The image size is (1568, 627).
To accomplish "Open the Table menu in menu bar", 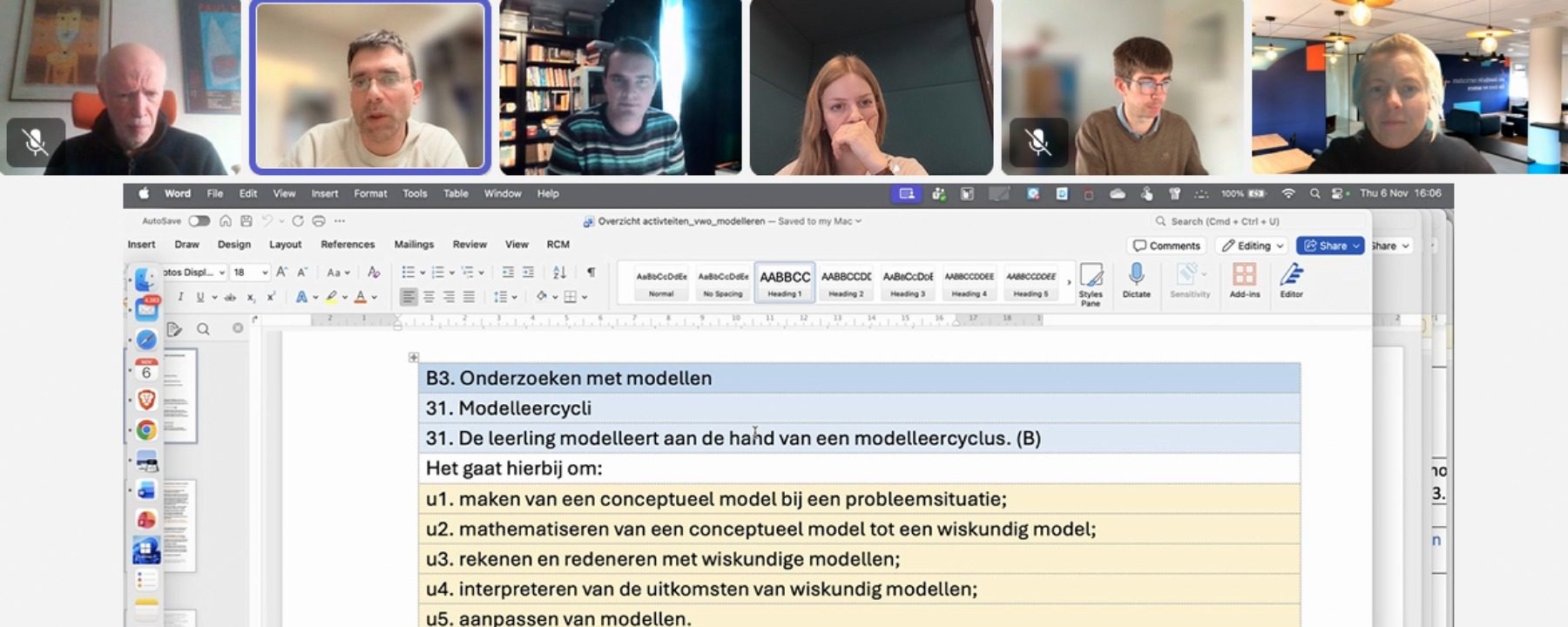I will [456, 193].
